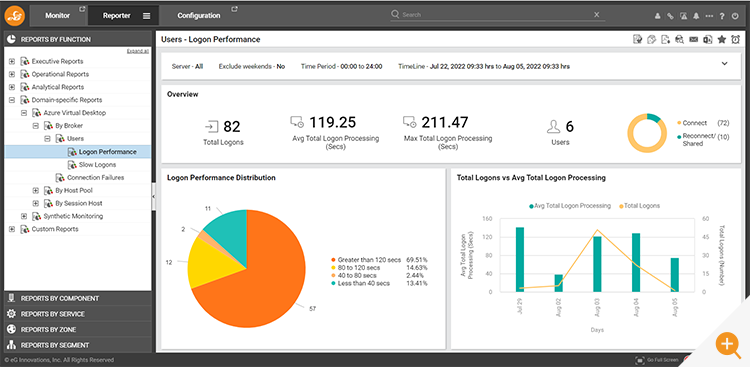Viewport: 750px width, 367px height.
Task: Open the alerts bell icon in header
Action: 696,16
